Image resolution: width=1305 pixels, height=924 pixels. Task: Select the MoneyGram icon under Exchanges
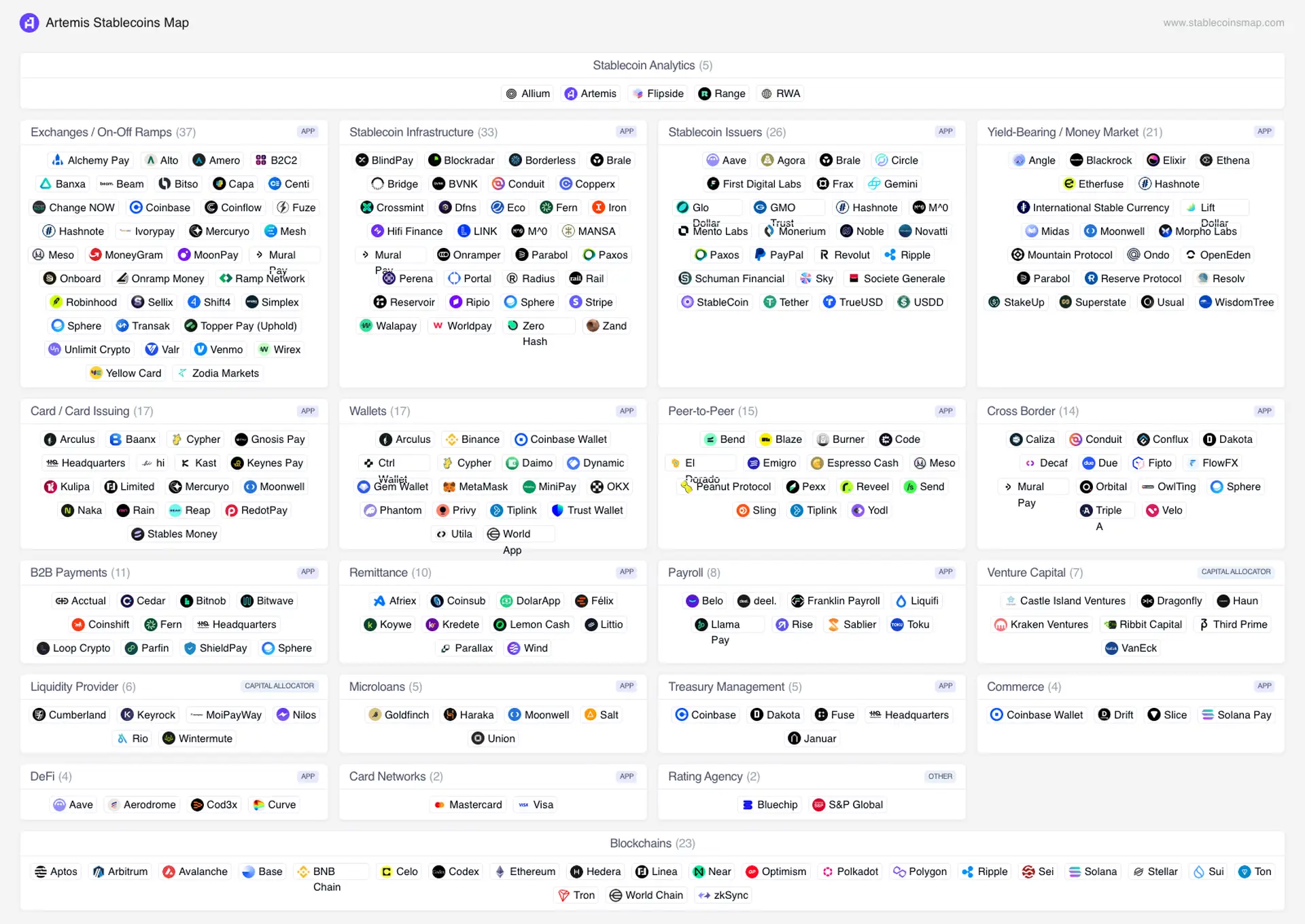[96, 255]
